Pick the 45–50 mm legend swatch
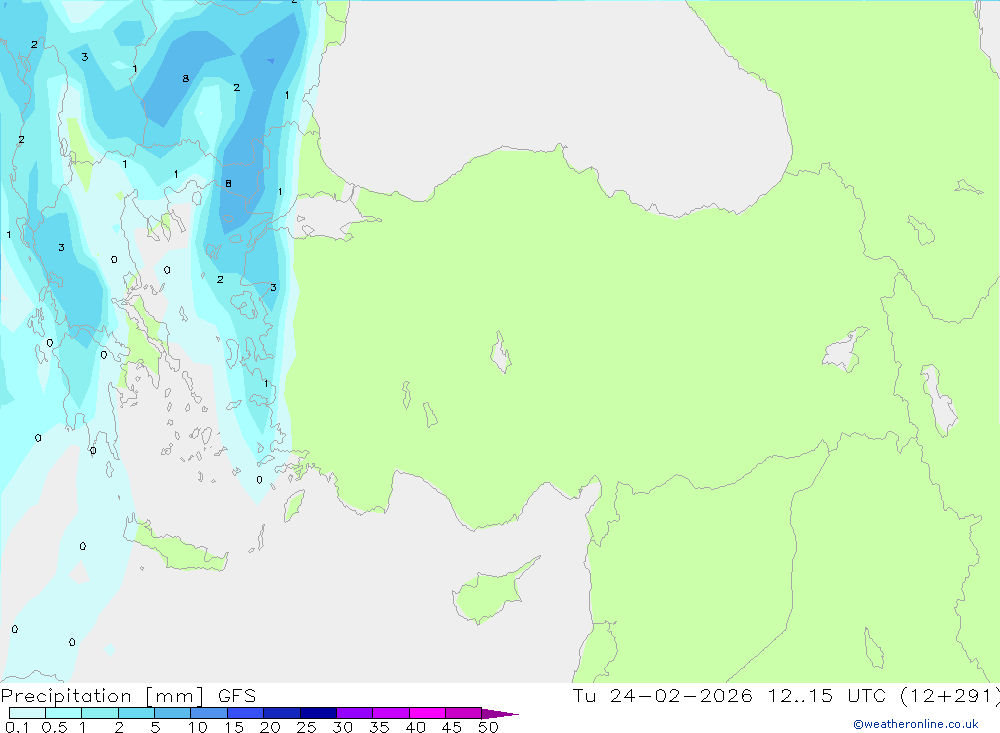Viewport: 1000px width, 733px height. coord(463,713)
